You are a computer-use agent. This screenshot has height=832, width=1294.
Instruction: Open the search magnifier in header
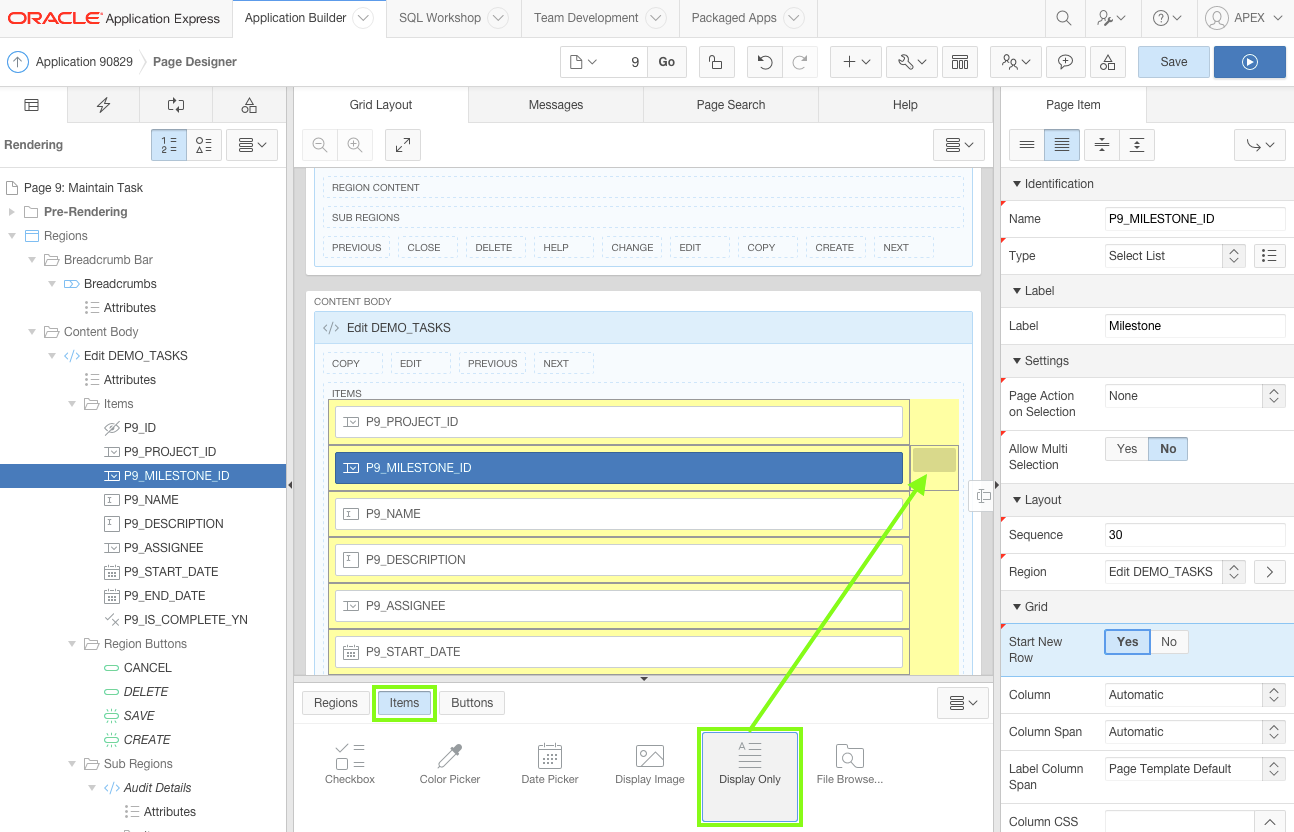pyautogui.click(x=1064, y=18)
